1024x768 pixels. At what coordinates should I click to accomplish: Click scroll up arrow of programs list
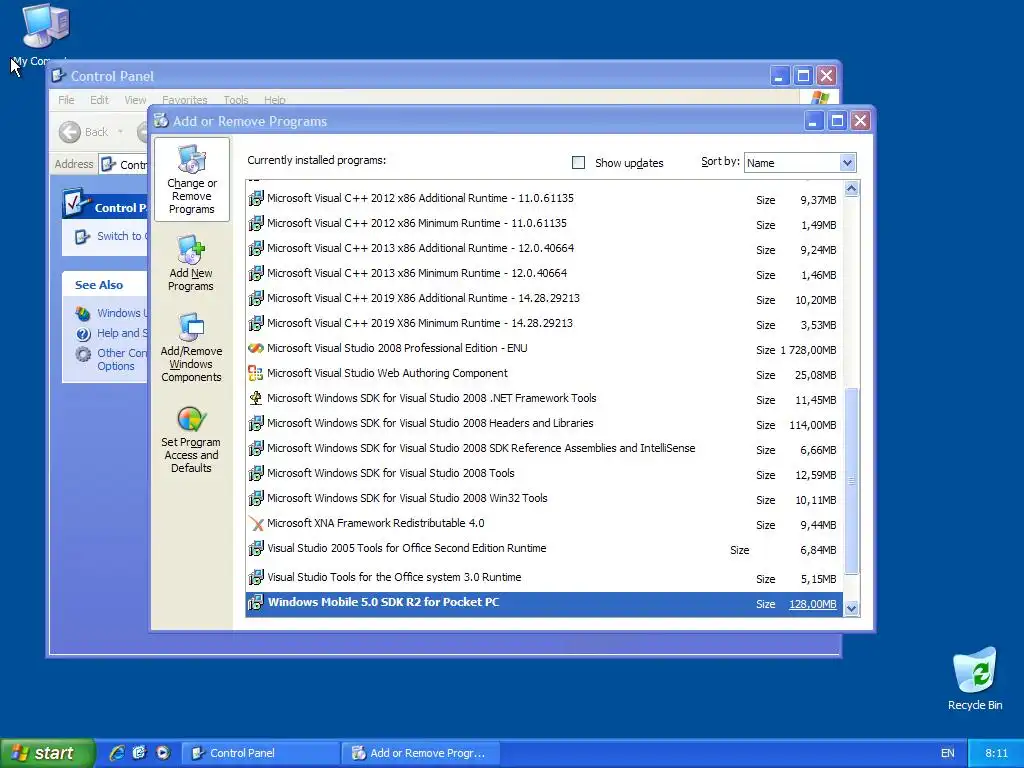pos(851,189)
